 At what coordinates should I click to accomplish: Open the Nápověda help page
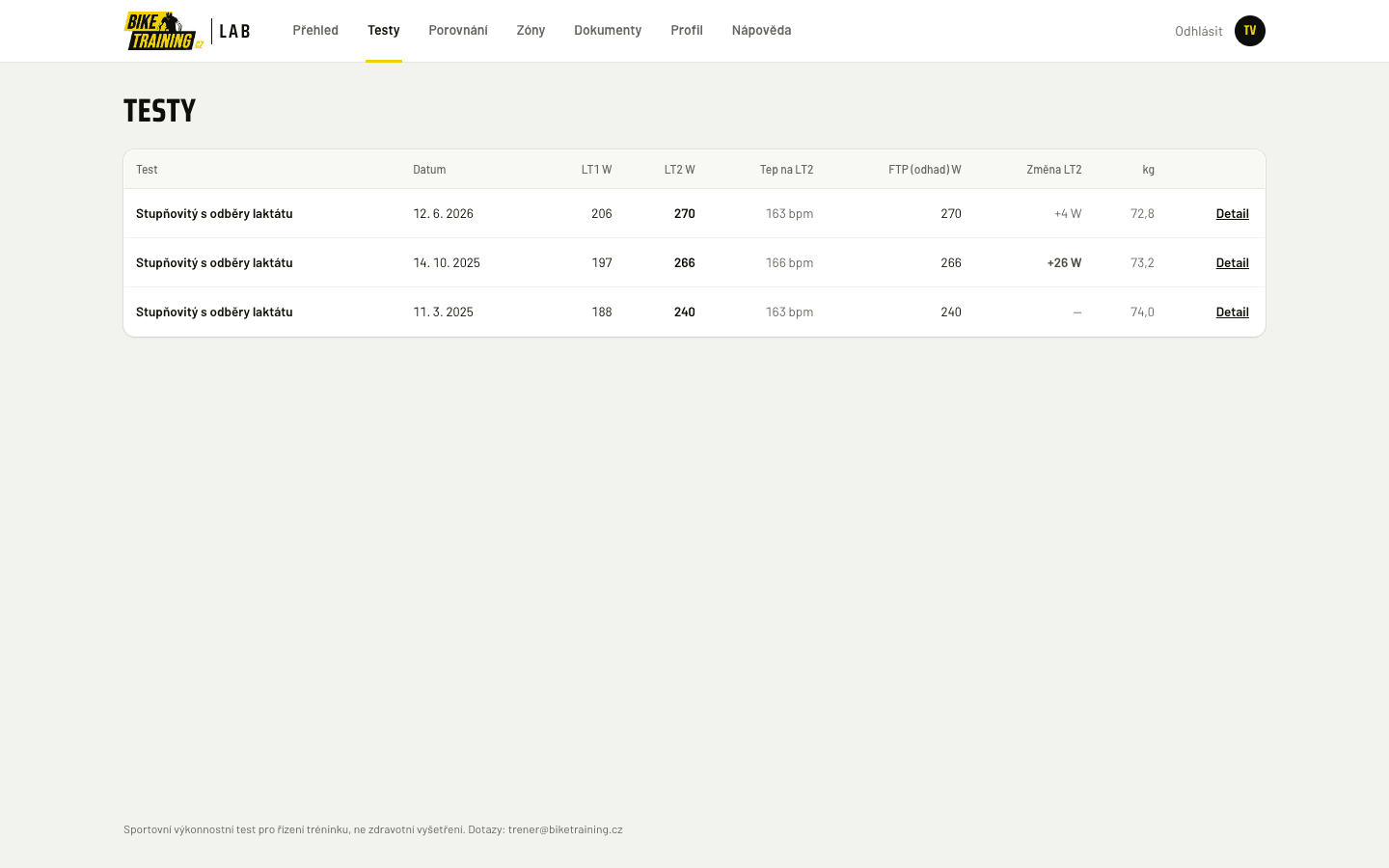pos(761,31)
